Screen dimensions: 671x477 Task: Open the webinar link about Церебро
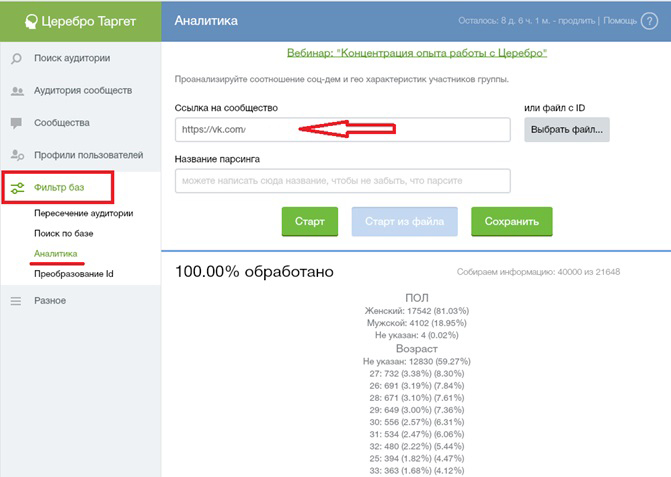point(417,53)
